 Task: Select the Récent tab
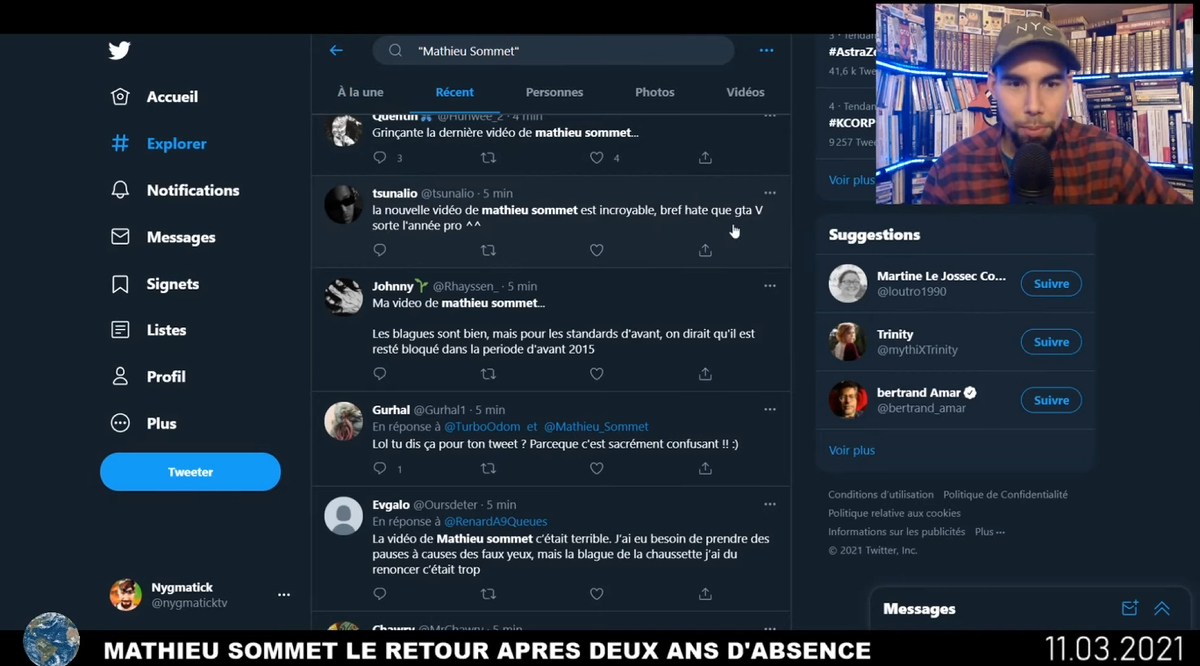coord(455,92)
